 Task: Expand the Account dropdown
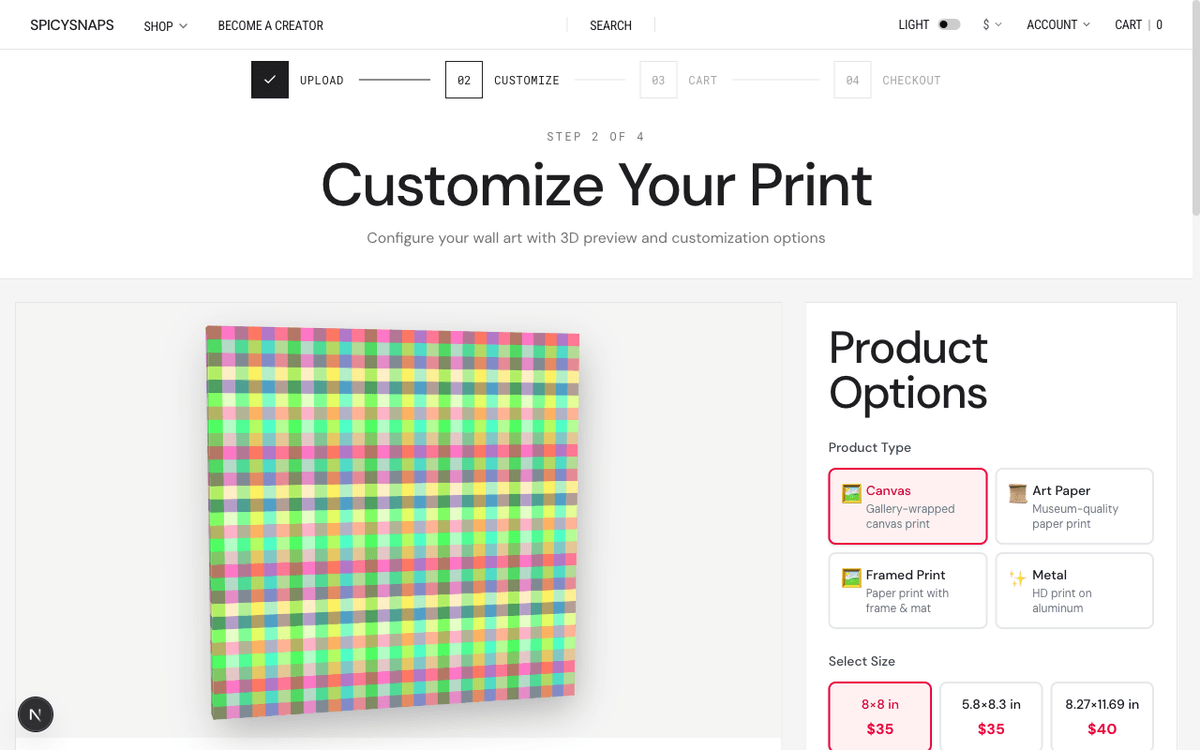[x=1058, y=25]
